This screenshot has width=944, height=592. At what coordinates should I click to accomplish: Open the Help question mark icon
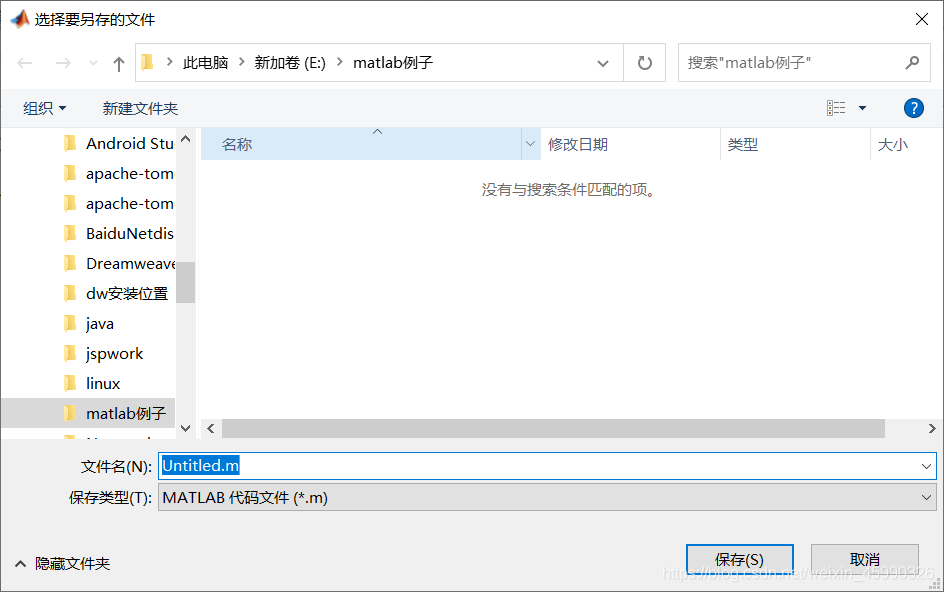coord(913,108)
